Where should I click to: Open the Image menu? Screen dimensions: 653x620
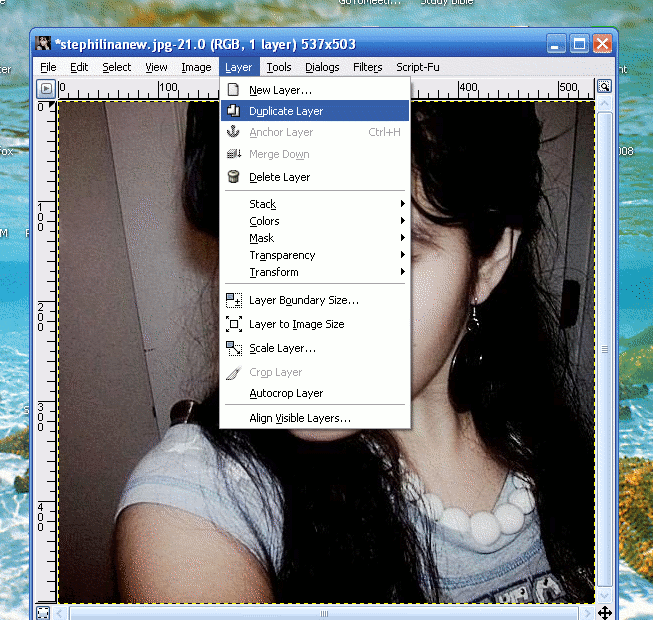196,67
